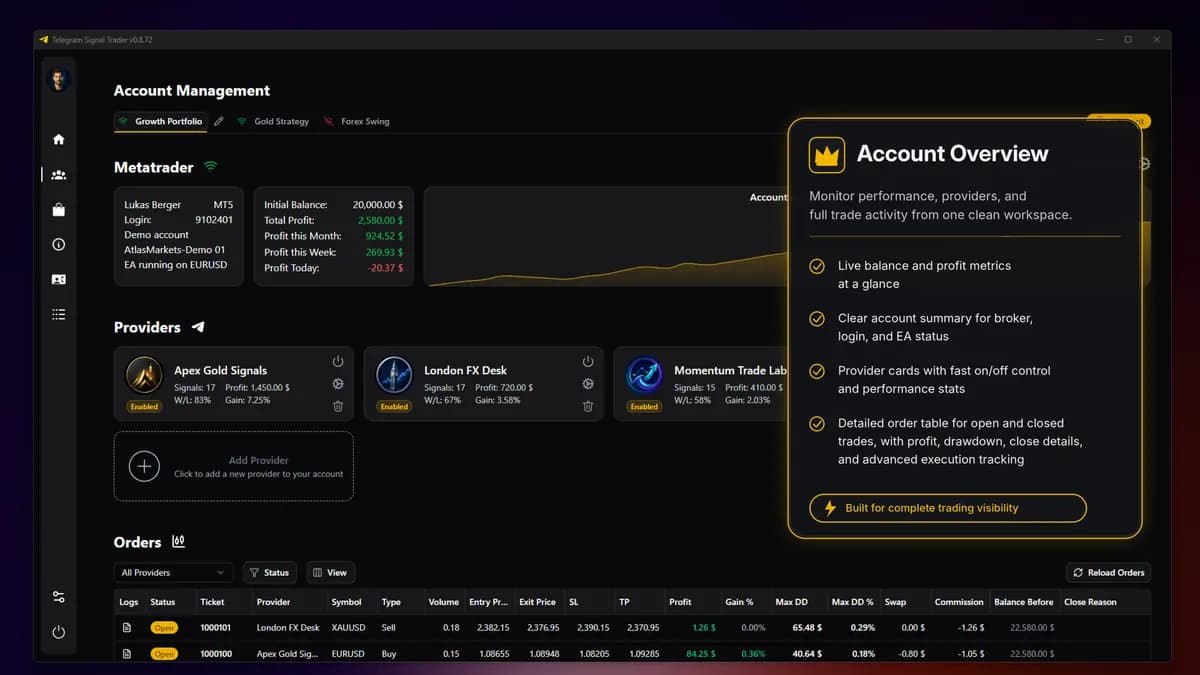
Task: Click the Enabled badge on London FX Desk
Action: point(394,407)
